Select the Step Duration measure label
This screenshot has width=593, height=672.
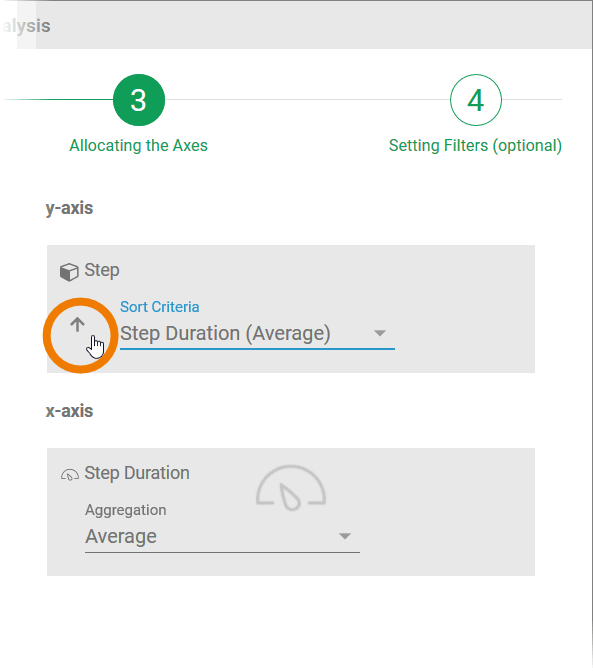[137, 473]
